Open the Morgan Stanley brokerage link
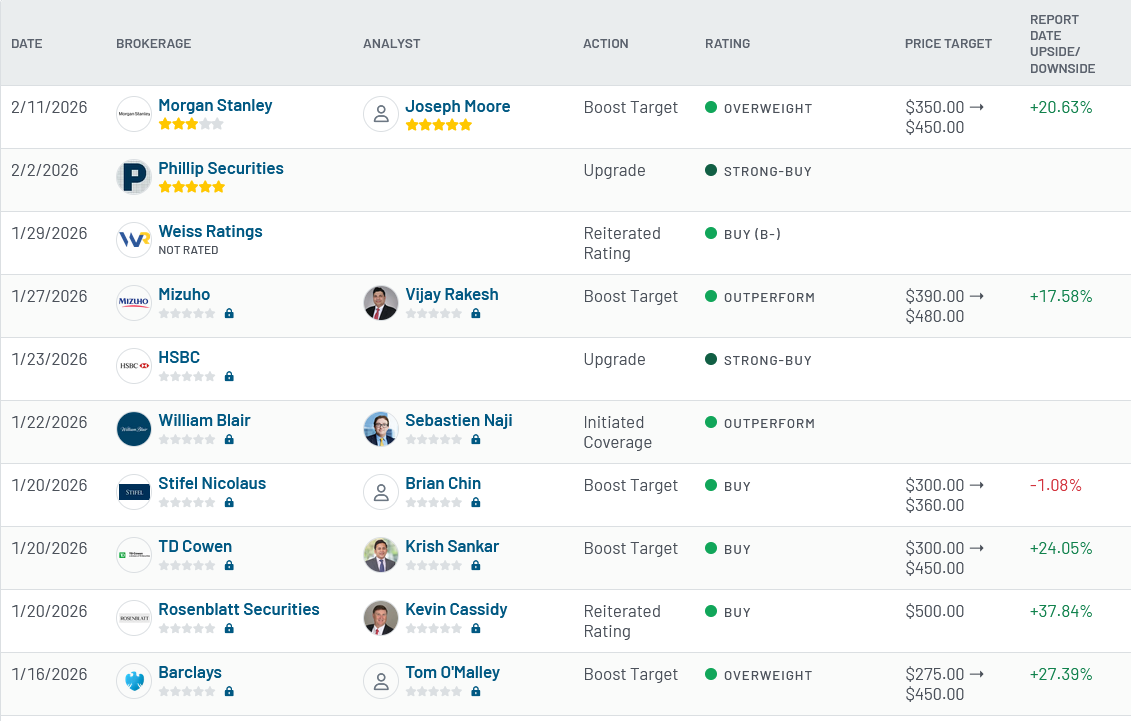 pos(216,105)
